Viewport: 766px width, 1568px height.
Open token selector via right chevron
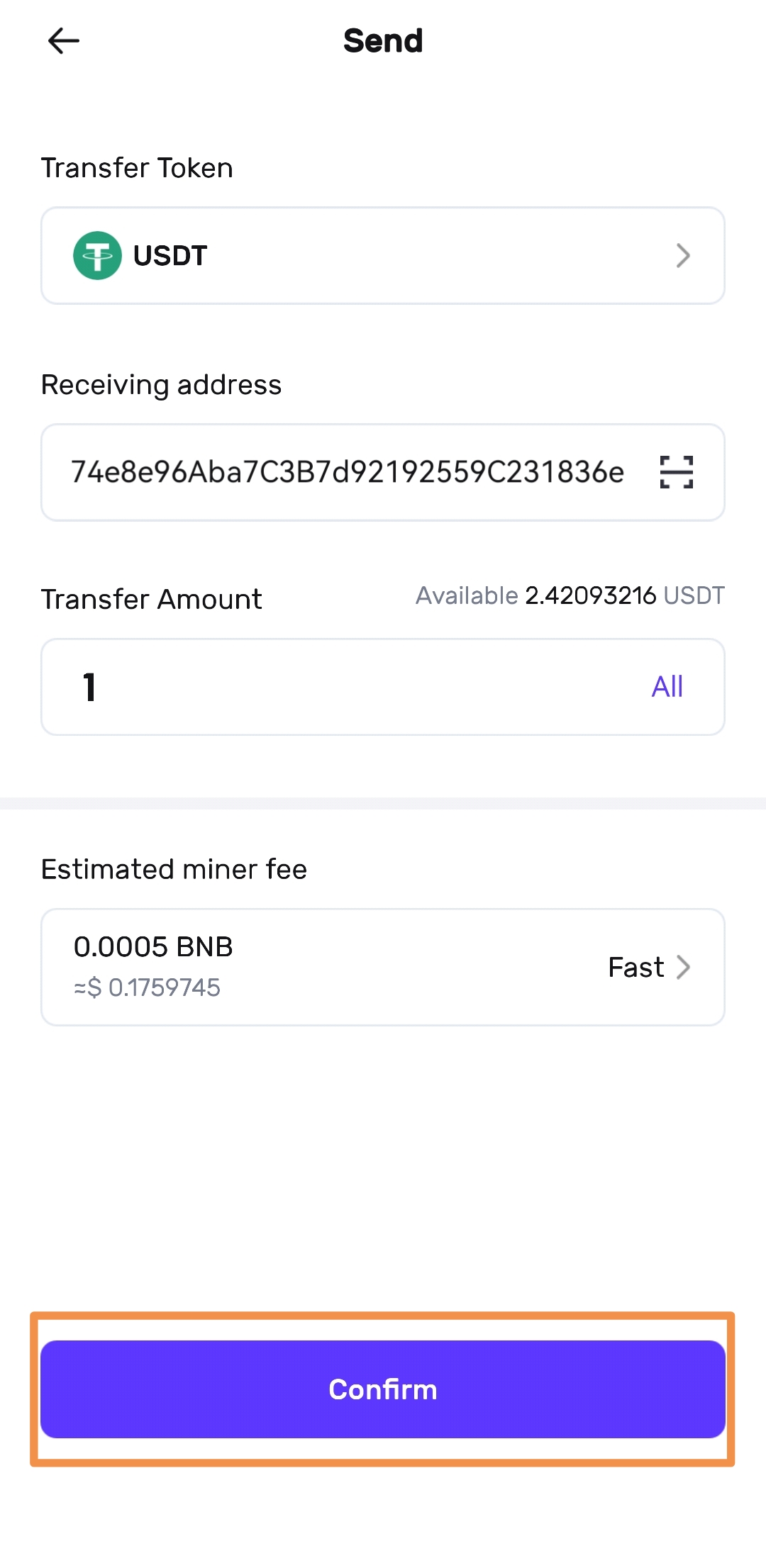682,256
